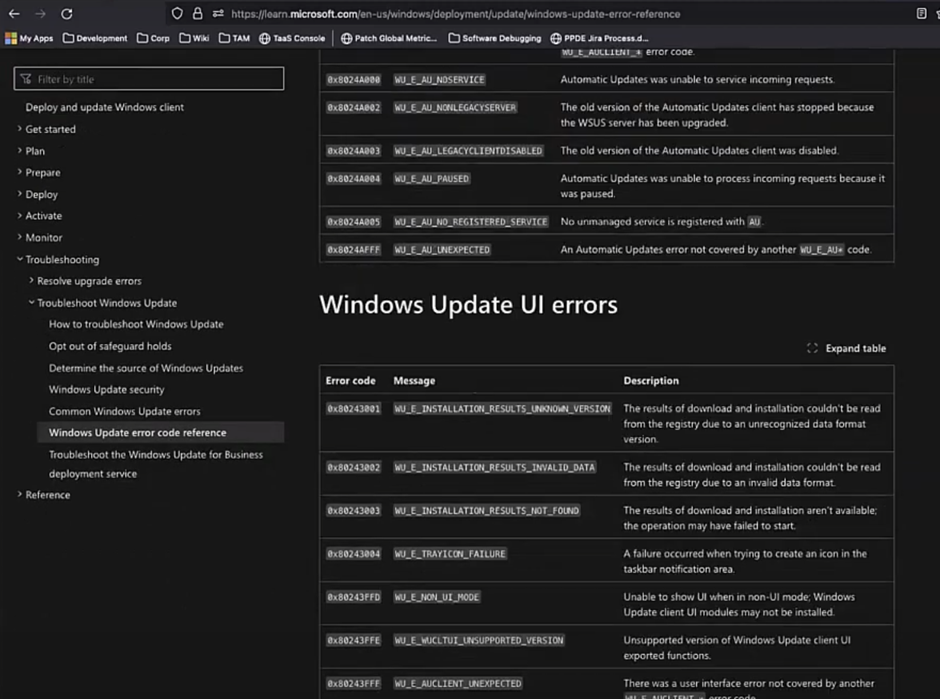
Task: Open Common Windows Update errors page
Action: pos(124,411)
